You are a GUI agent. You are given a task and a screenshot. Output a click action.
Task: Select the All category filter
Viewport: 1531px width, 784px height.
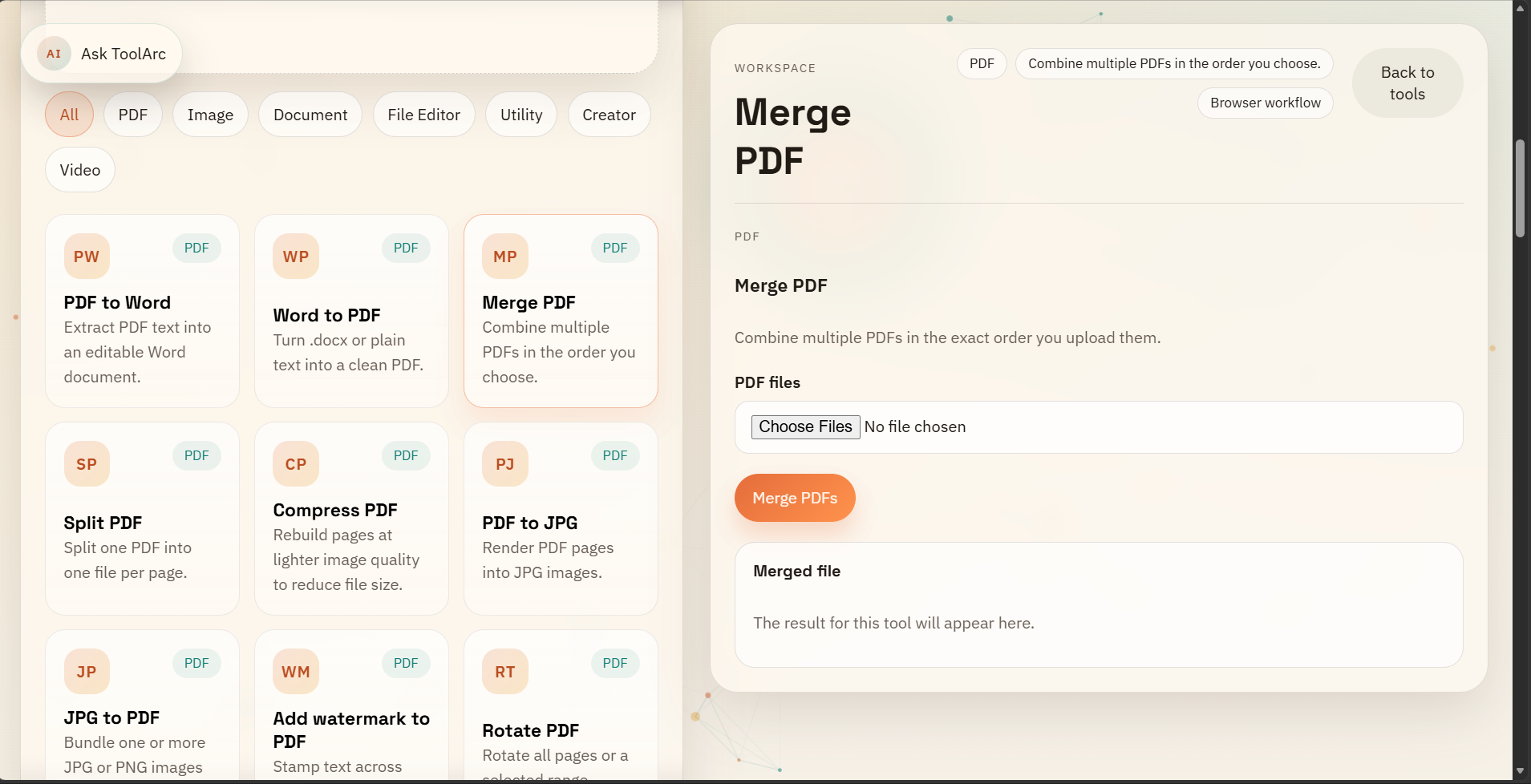click(x=69, y=115)
